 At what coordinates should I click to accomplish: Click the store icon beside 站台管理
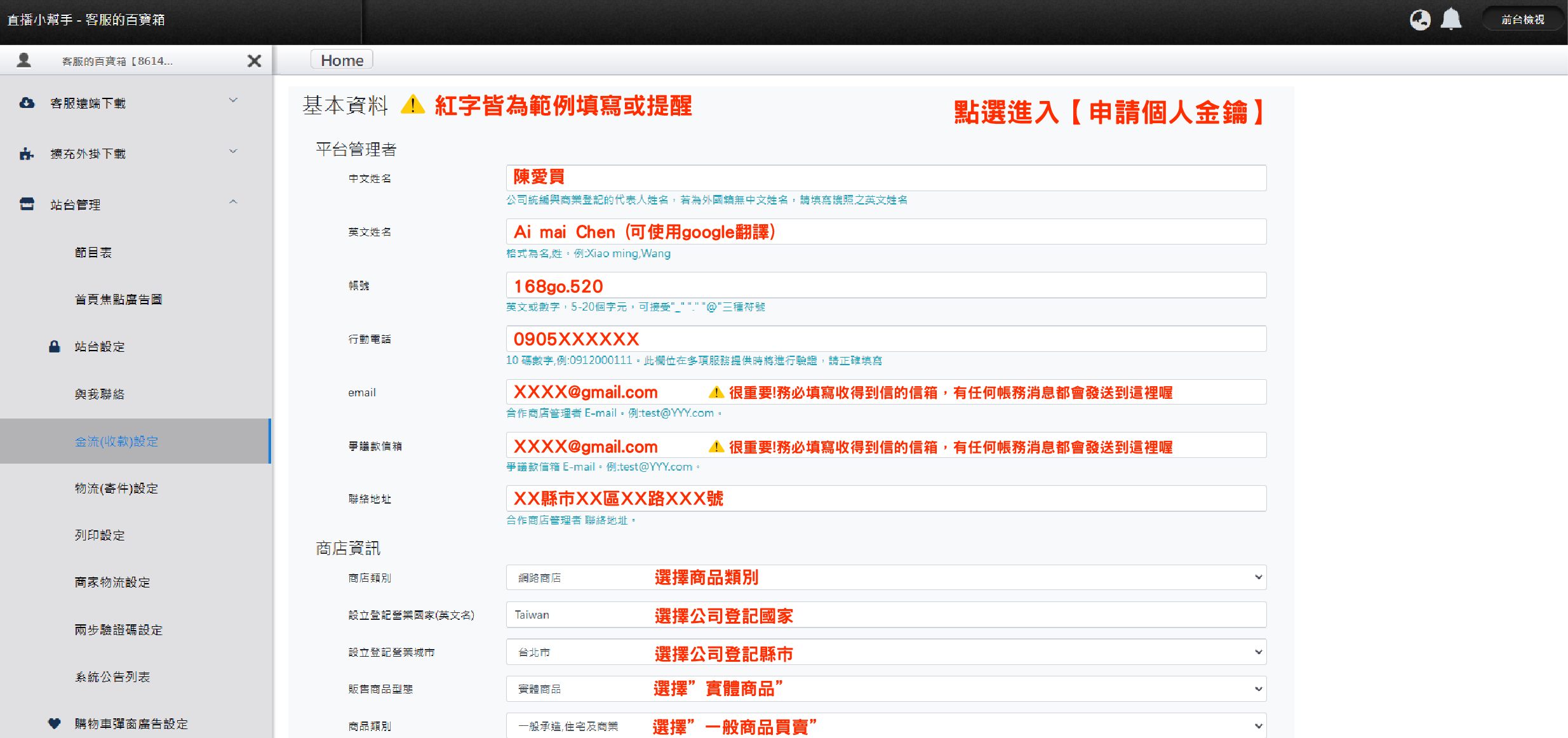27,205
